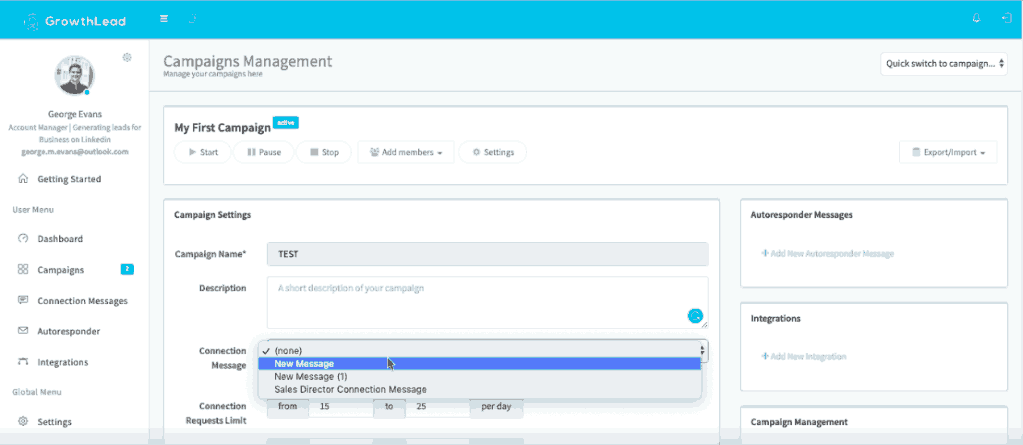Viewport: 1023px width, 445px height.
Task: Add New Autoresponder Message
Action: click(827, 253)
